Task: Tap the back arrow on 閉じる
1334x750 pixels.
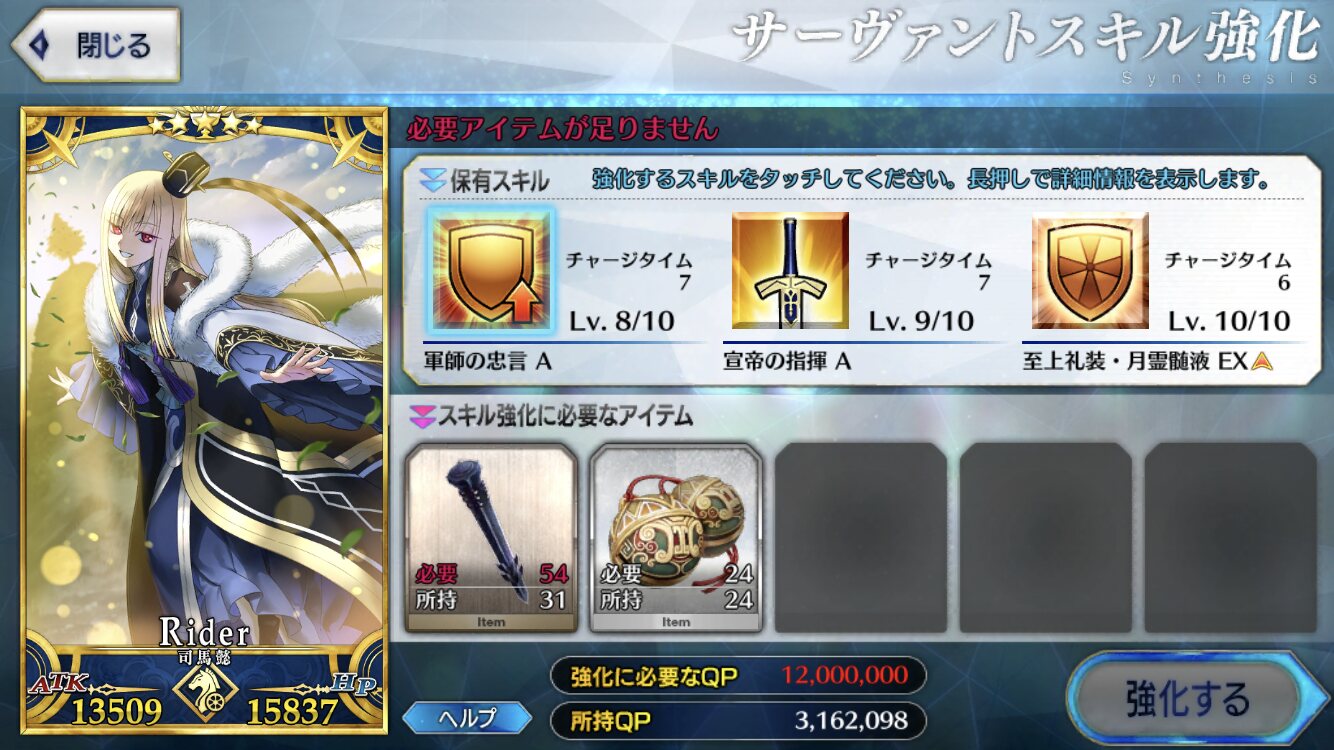Action: (40, 45)
